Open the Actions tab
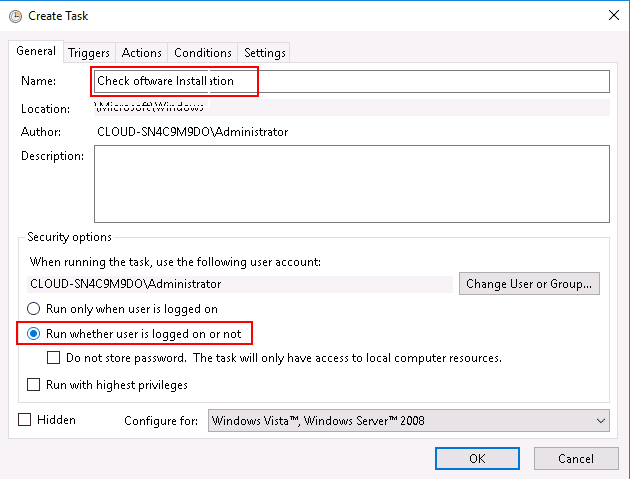Image resolution: width=630 pixels, height=479 pixels. 141,53
